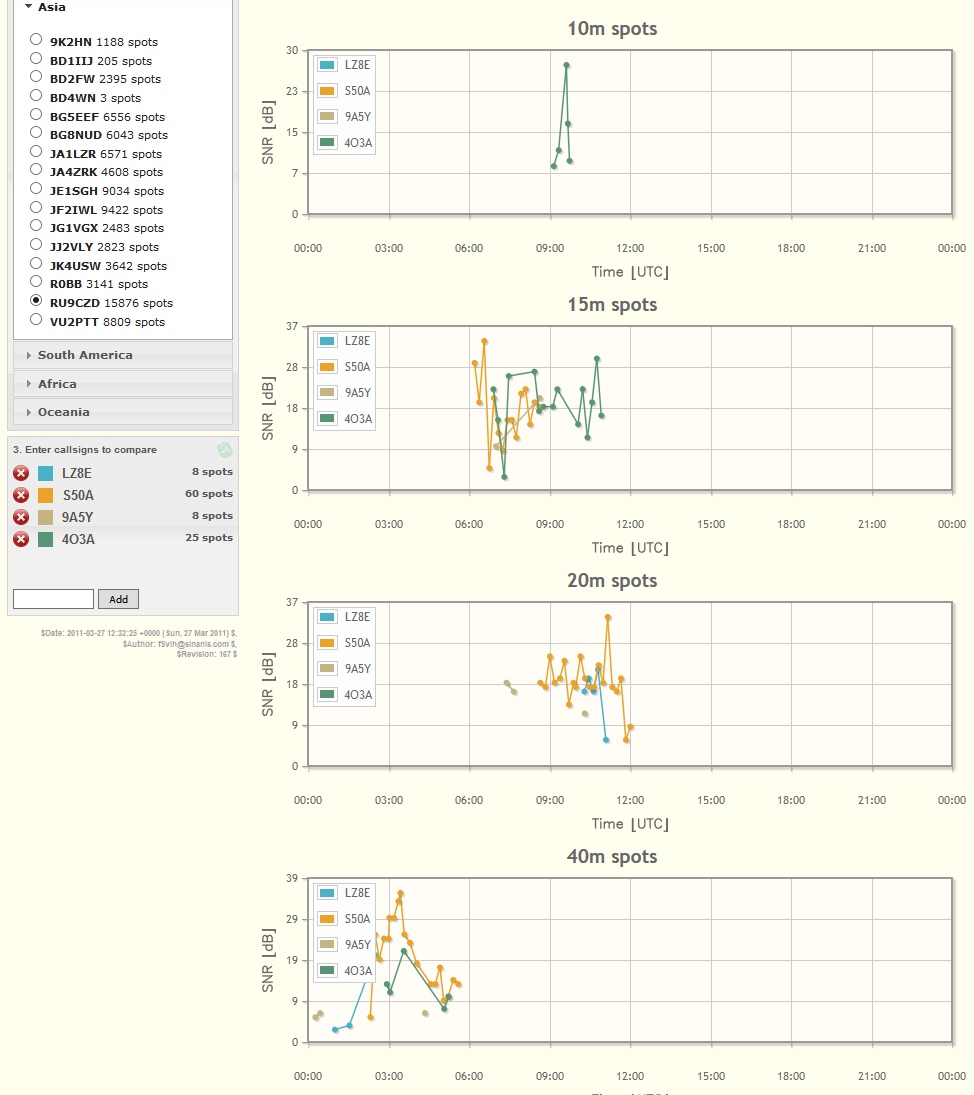This screenshot has height=1095, width=974.
Task: Click the S50A callsign label in compare list
Action: pos(78,495)
